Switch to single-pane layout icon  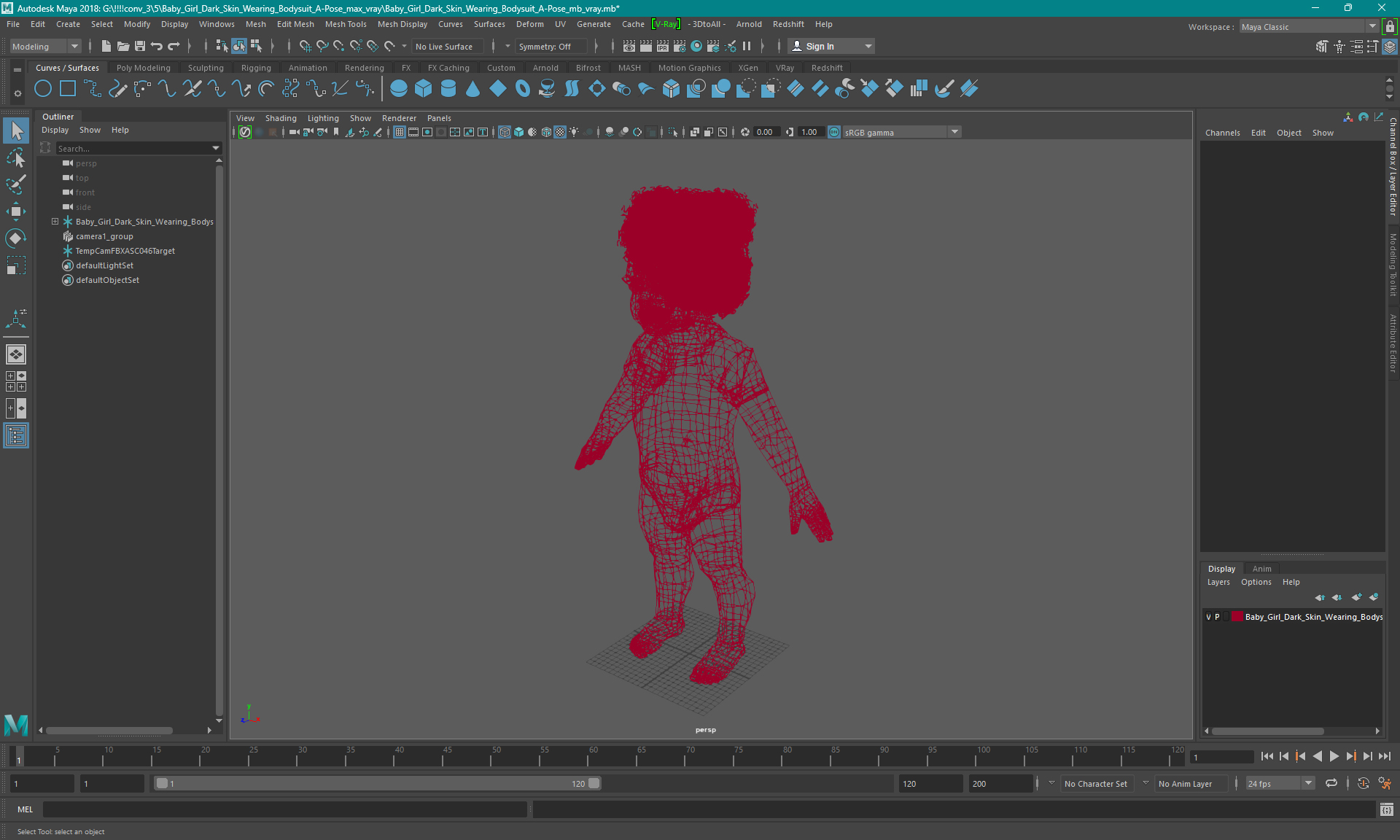(x=16, y=354)
